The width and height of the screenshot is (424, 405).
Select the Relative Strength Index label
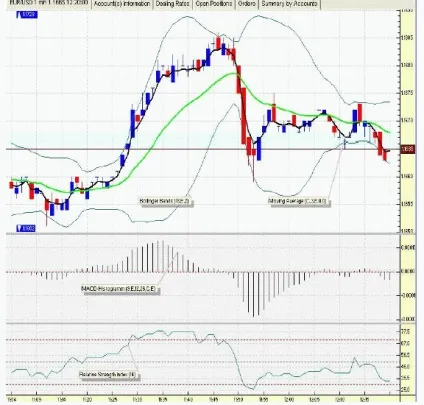click(x=108, y=374)
